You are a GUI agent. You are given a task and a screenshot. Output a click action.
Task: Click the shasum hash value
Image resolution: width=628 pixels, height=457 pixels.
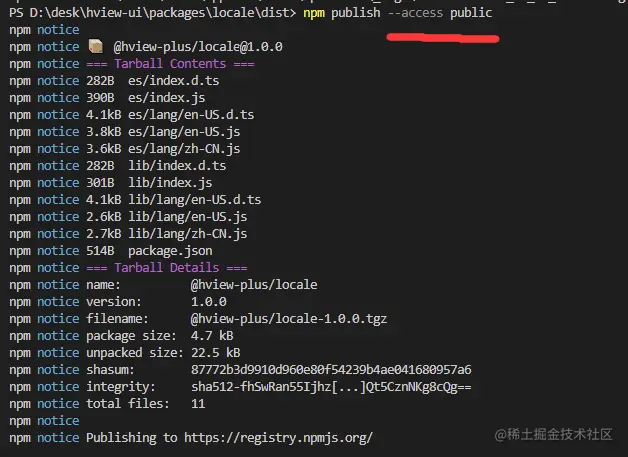pyautogui.click(x=331, y=370)
